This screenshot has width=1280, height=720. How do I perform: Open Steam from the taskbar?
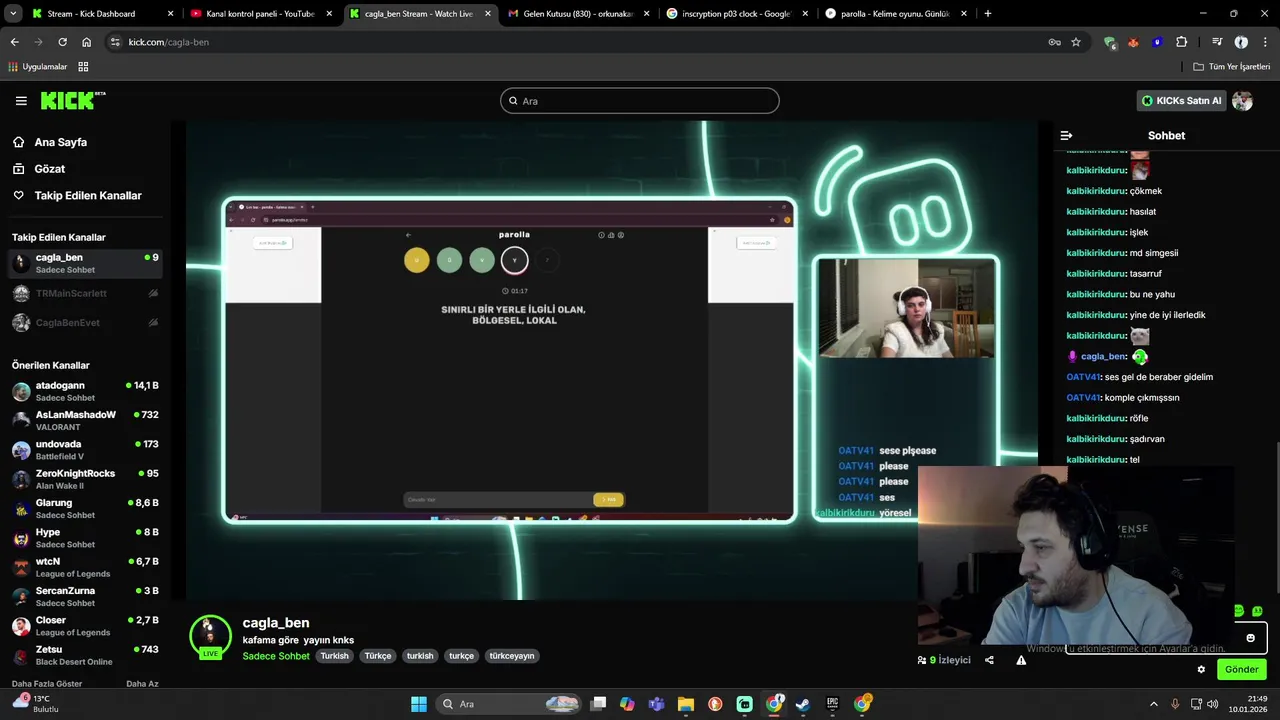pos(802,704)
